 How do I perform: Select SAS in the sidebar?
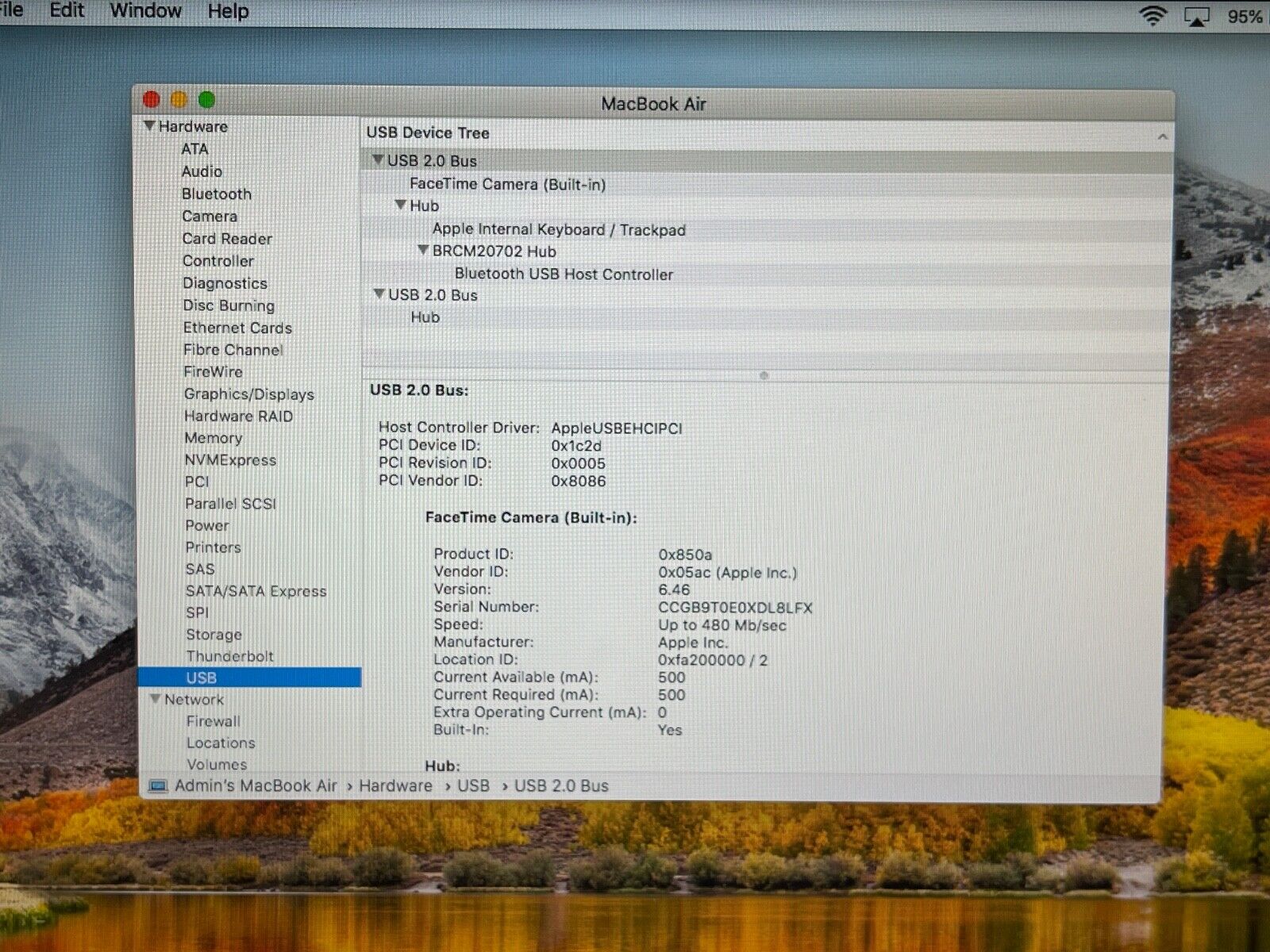200,569
